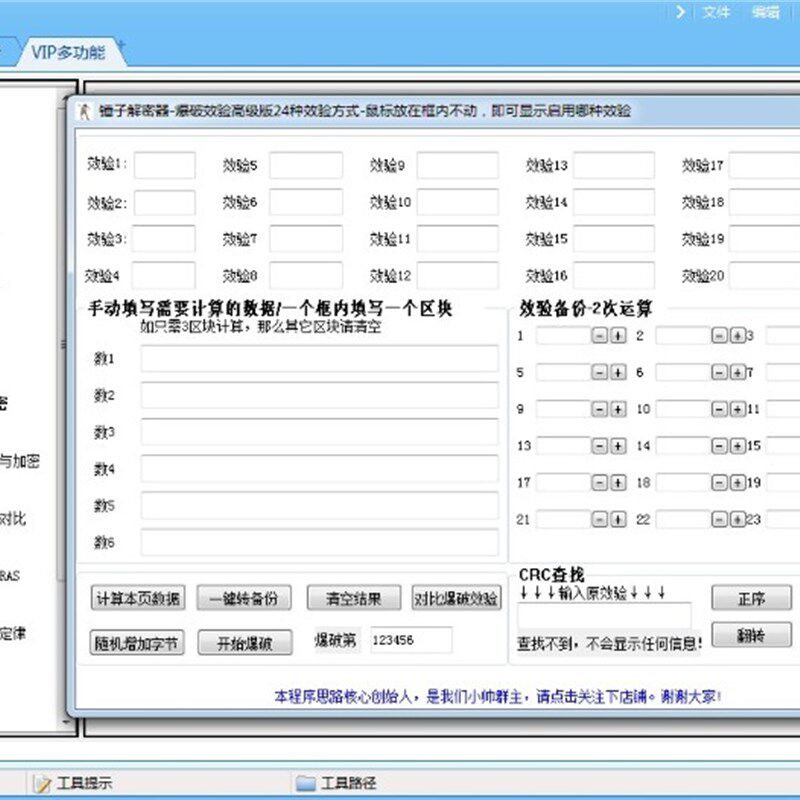Click the 效验1 input field
Screen dimensions: 800x800
(x=165, y=165)
